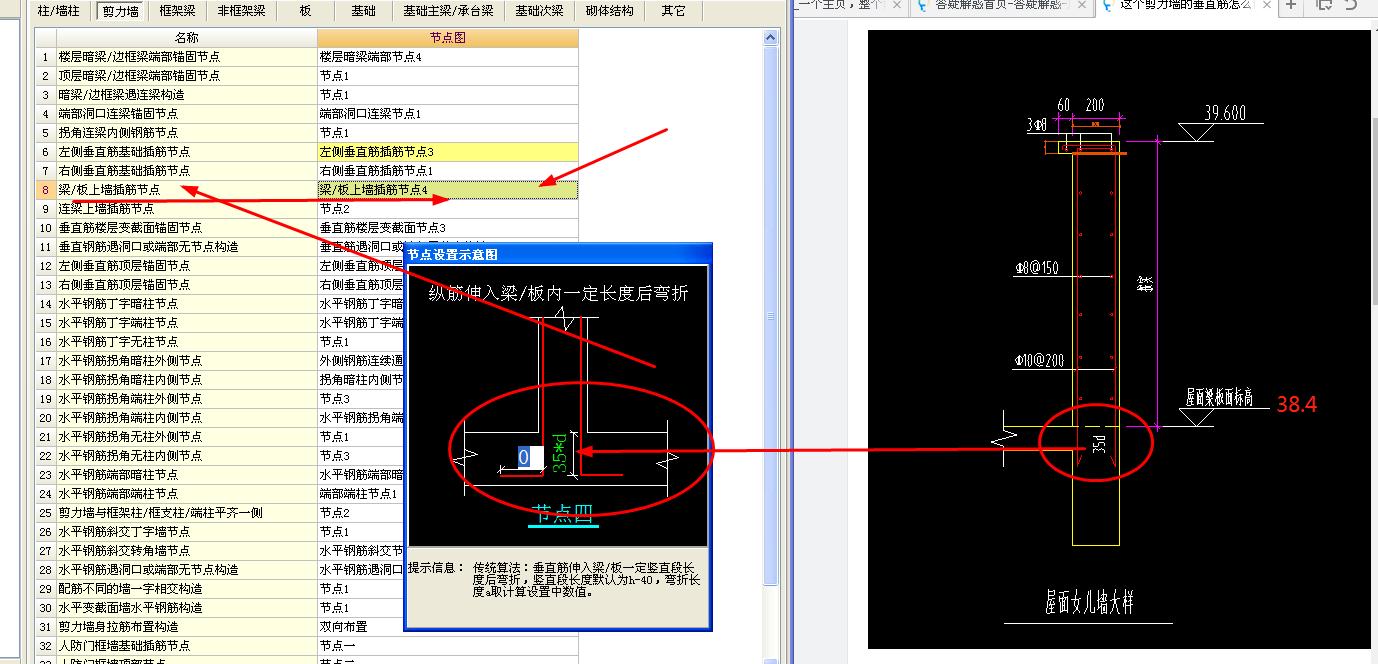The image size is (1378, 664).
Task: Click the 节点图 column header
Action: pyautogui.click(x=448, y=38)
